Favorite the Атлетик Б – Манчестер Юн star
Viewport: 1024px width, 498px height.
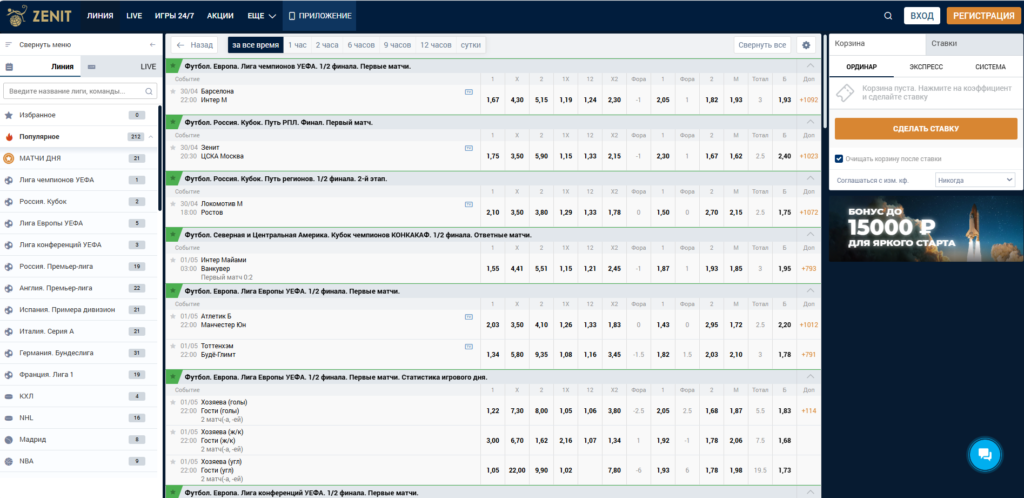[173, 316]
